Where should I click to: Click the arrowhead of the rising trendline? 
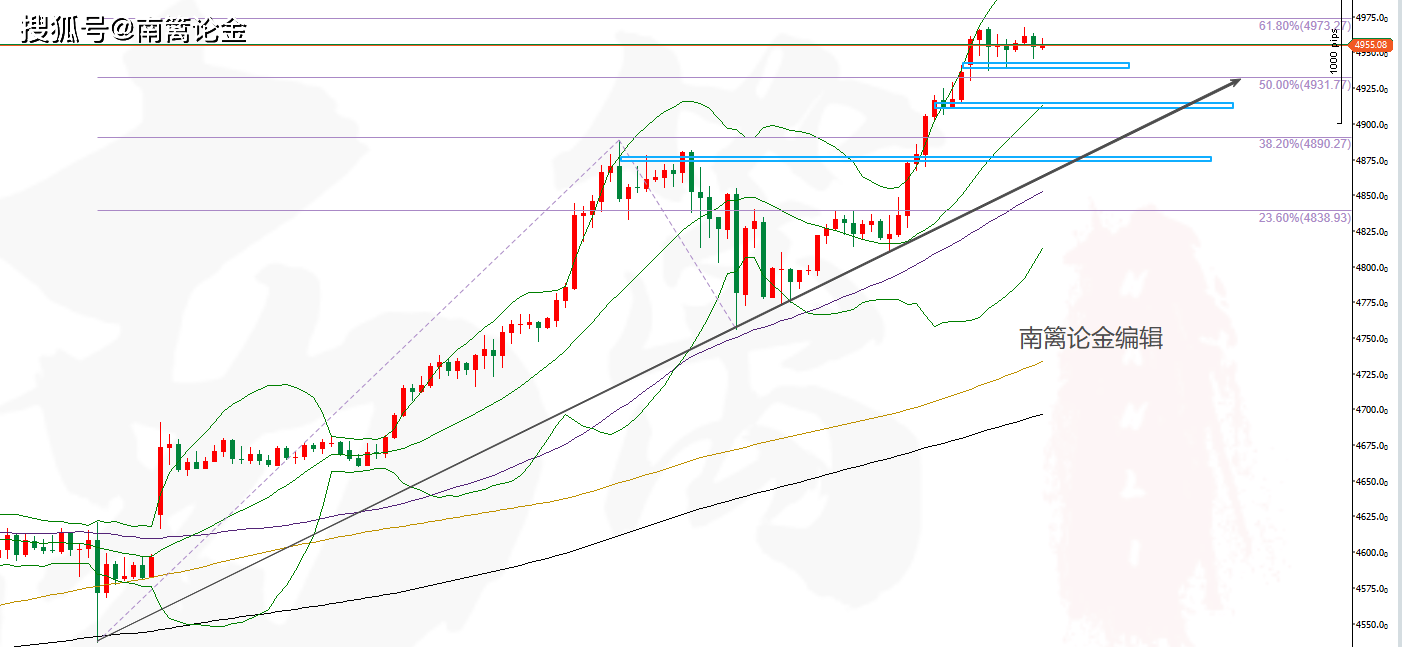click(x=1236, y=81)
